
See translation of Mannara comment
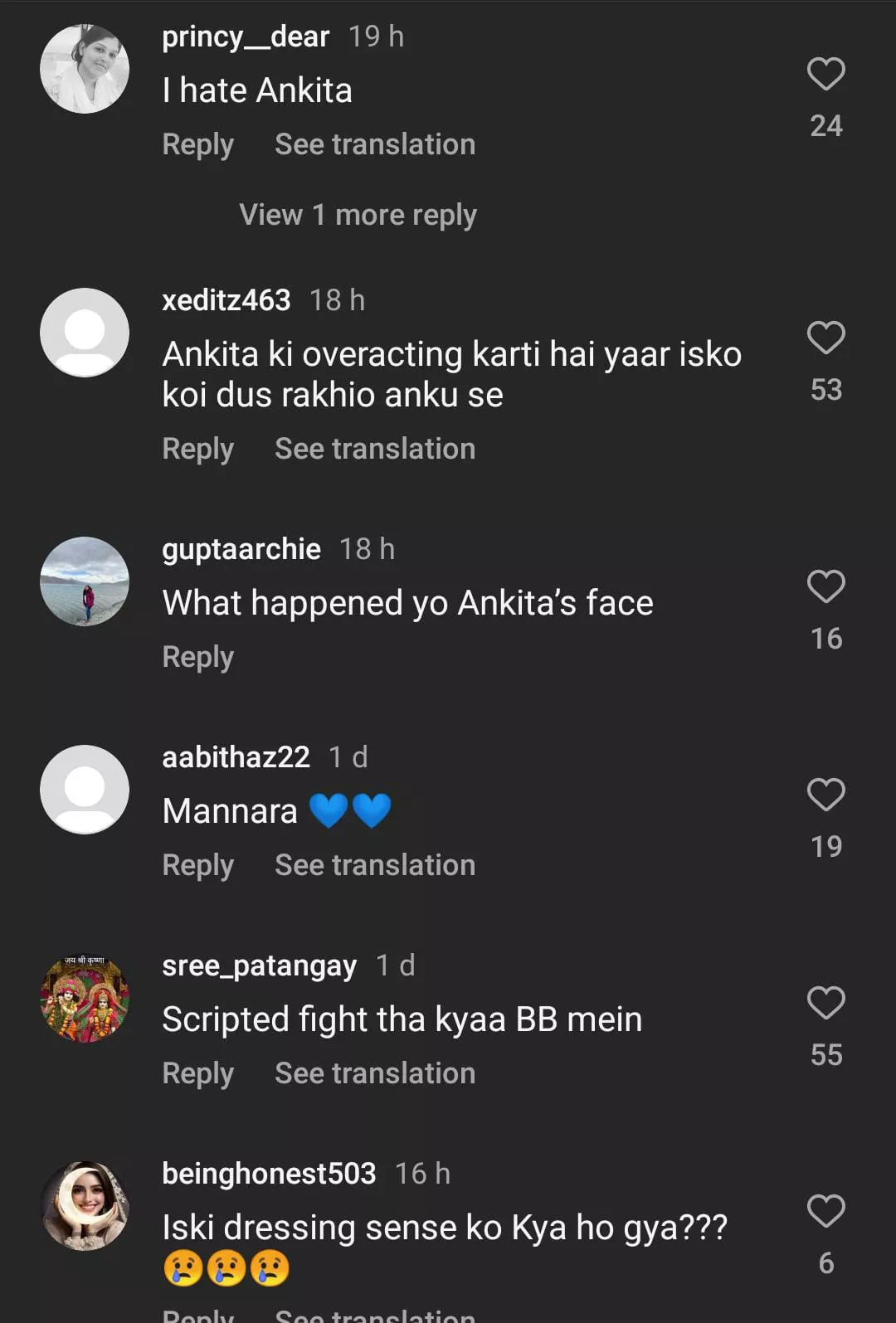(375, 865)
